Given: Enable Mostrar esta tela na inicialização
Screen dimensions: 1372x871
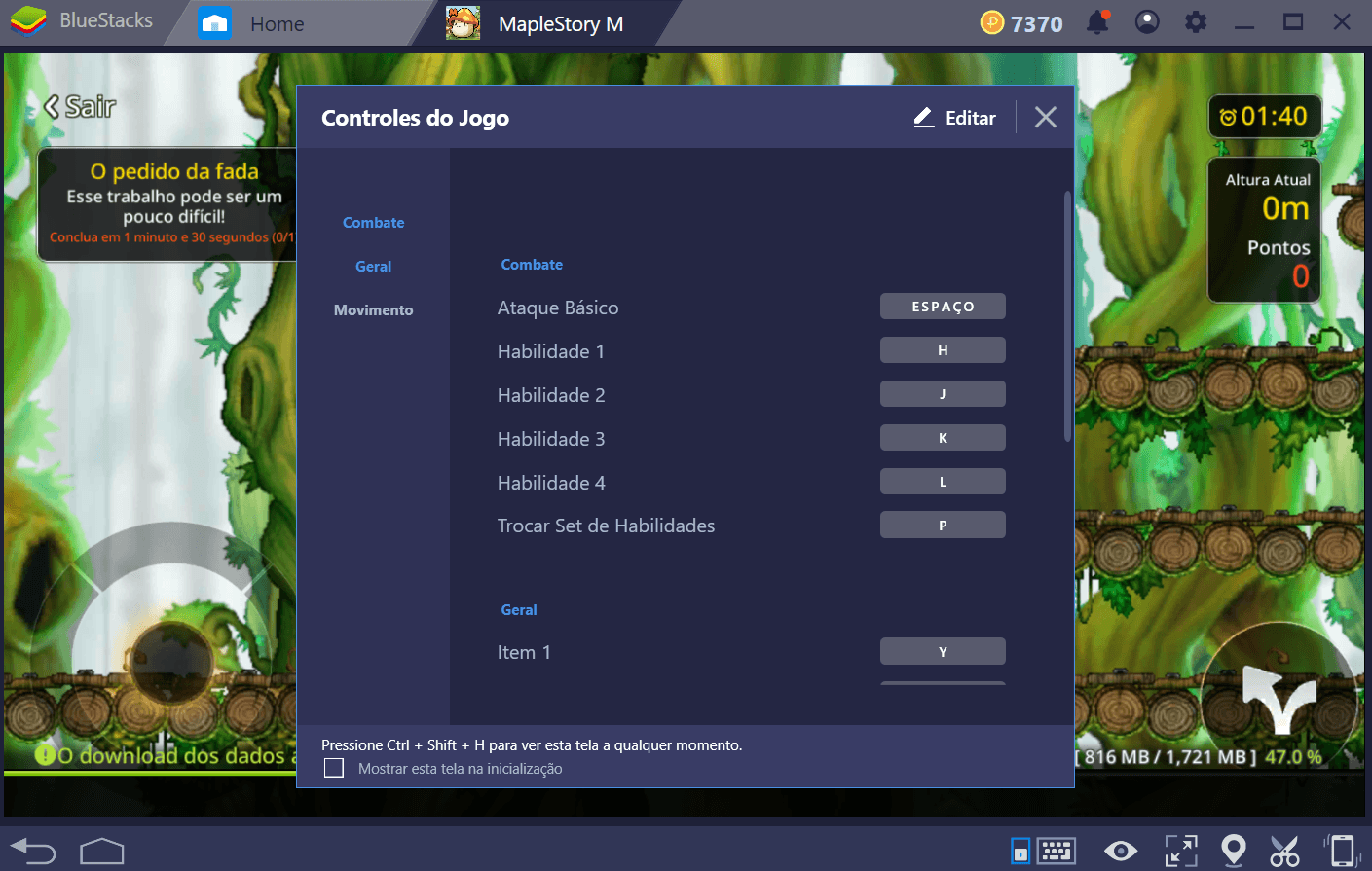Looking at the screenshot, I should point(334,768).
